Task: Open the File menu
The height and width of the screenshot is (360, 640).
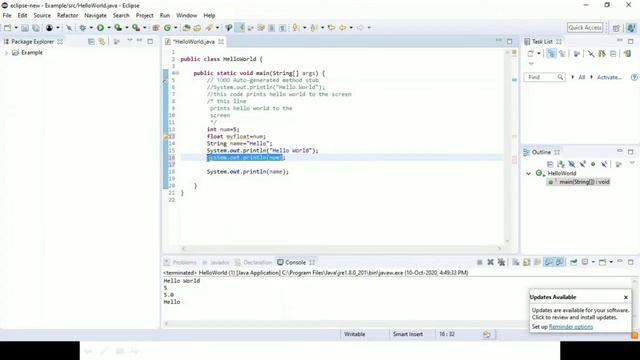Action: 7,16
